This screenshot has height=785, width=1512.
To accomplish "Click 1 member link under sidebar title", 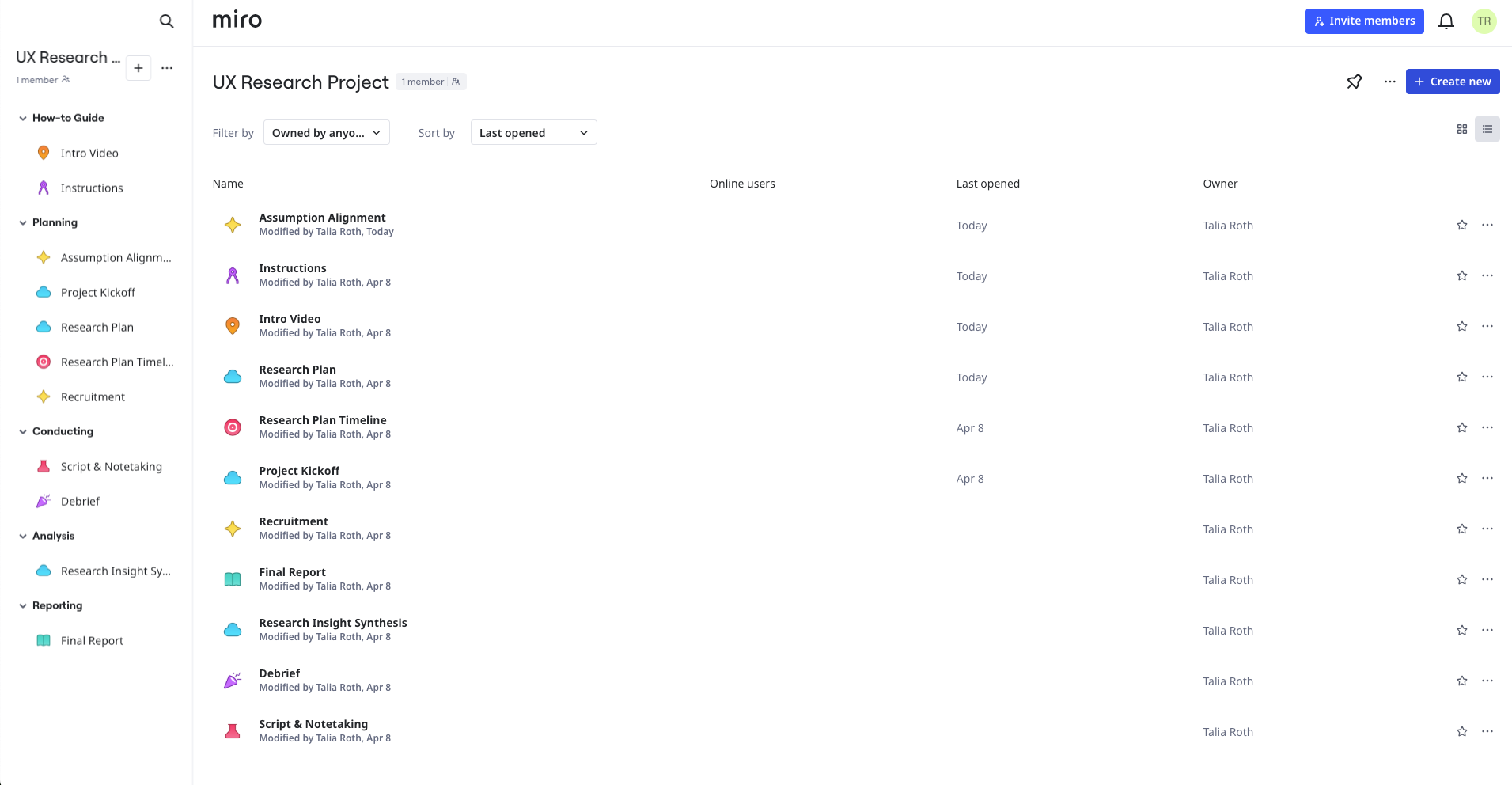I will (x=43, y=80).
